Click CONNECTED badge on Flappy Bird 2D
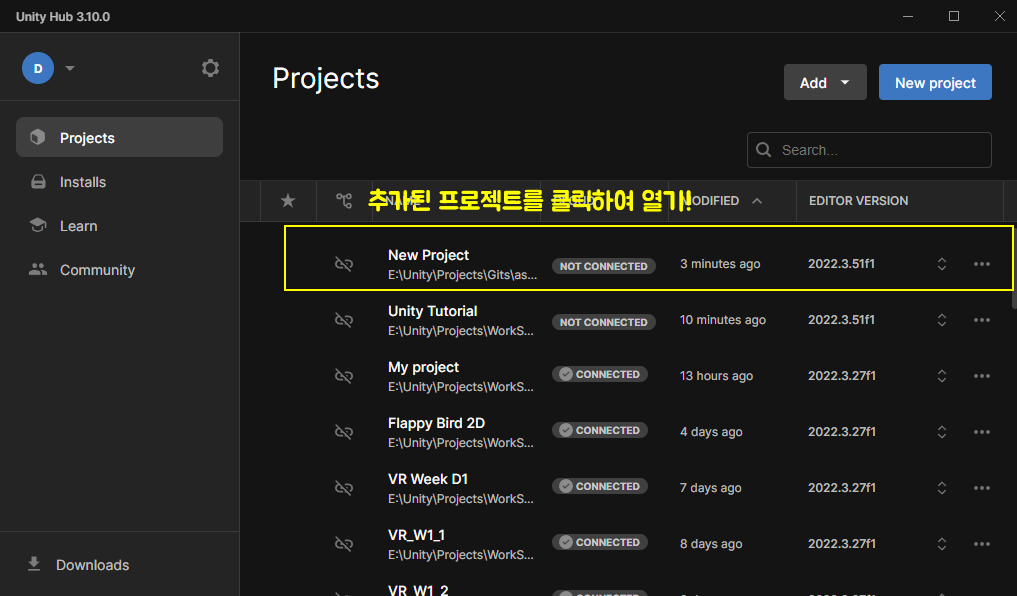This screenshot has height=596, width=1017. [600, 430]
